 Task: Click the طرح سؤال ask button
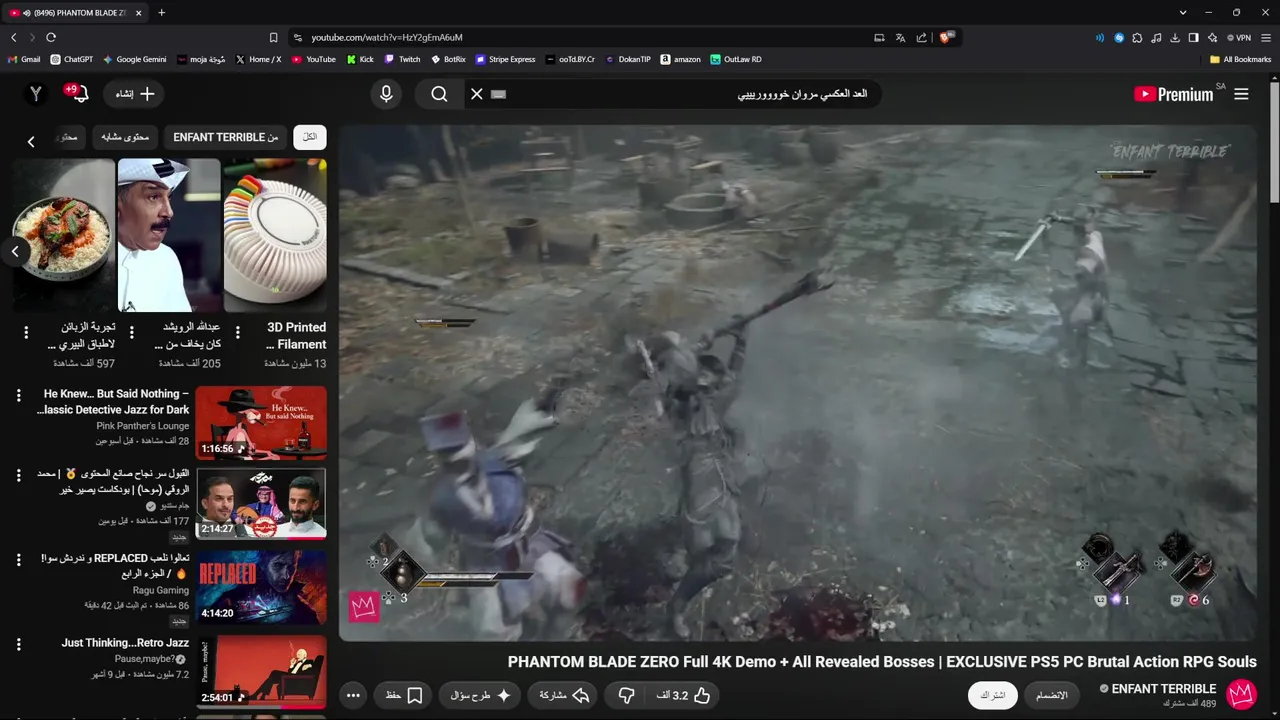click(x=481, y=695)
